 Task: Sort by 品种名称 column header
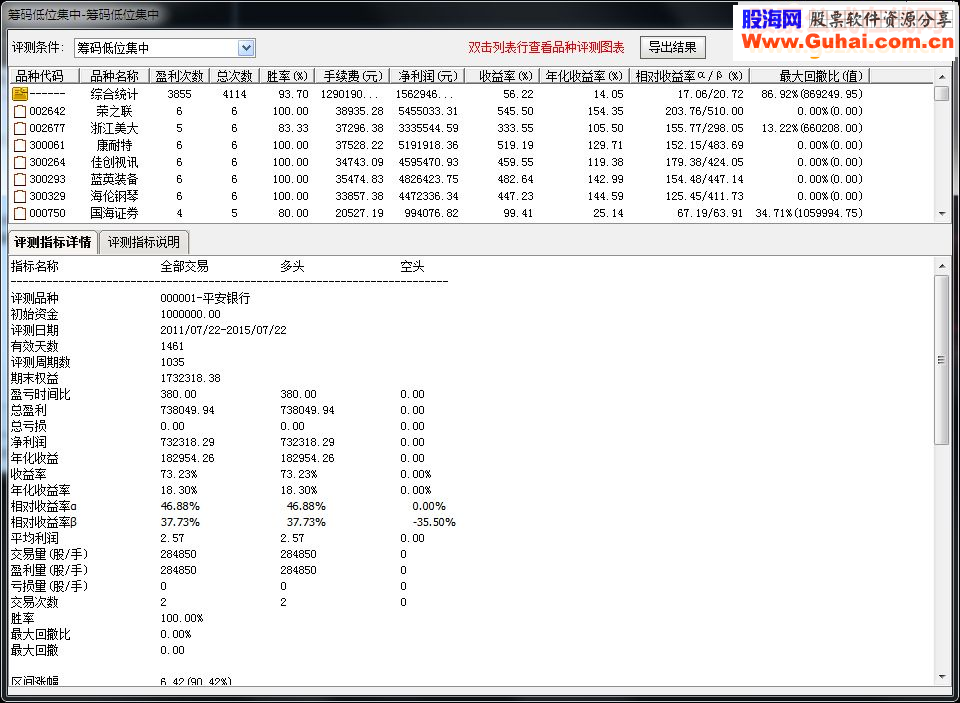(115, 76)
